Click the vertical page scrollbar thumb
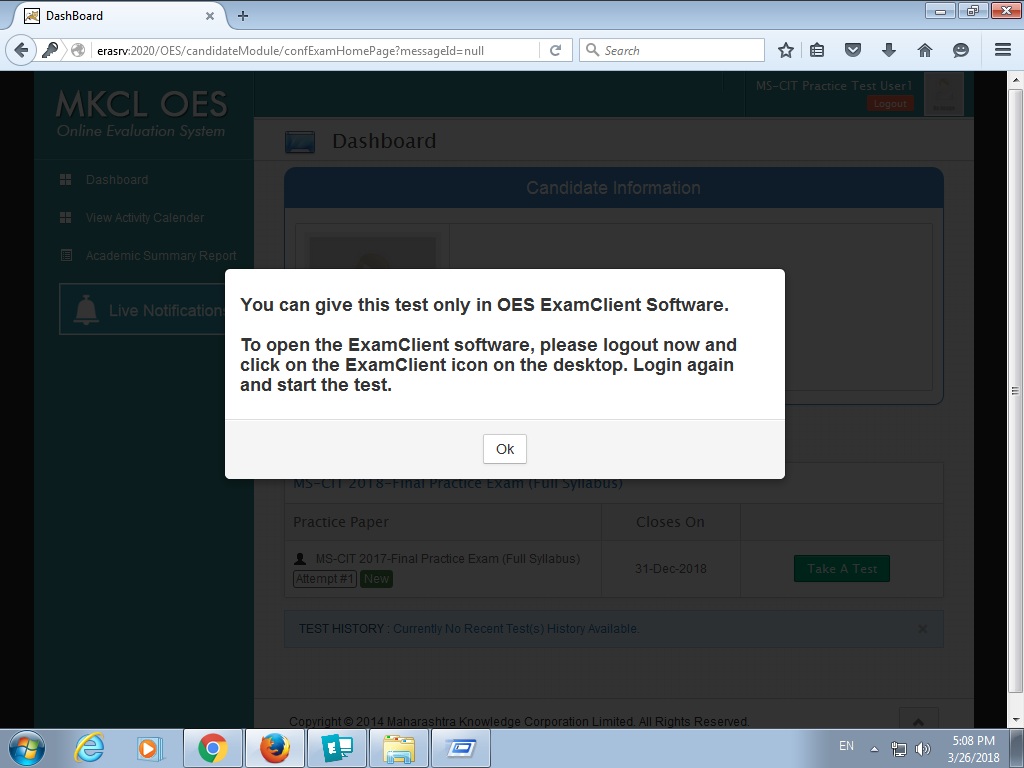The image size is (1024, 768). [x=1016, y=391]
